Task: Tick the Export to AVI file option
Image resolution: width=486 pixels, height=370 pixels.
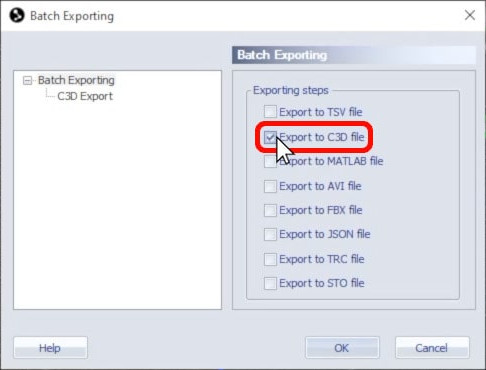Action: coord(270,186)
